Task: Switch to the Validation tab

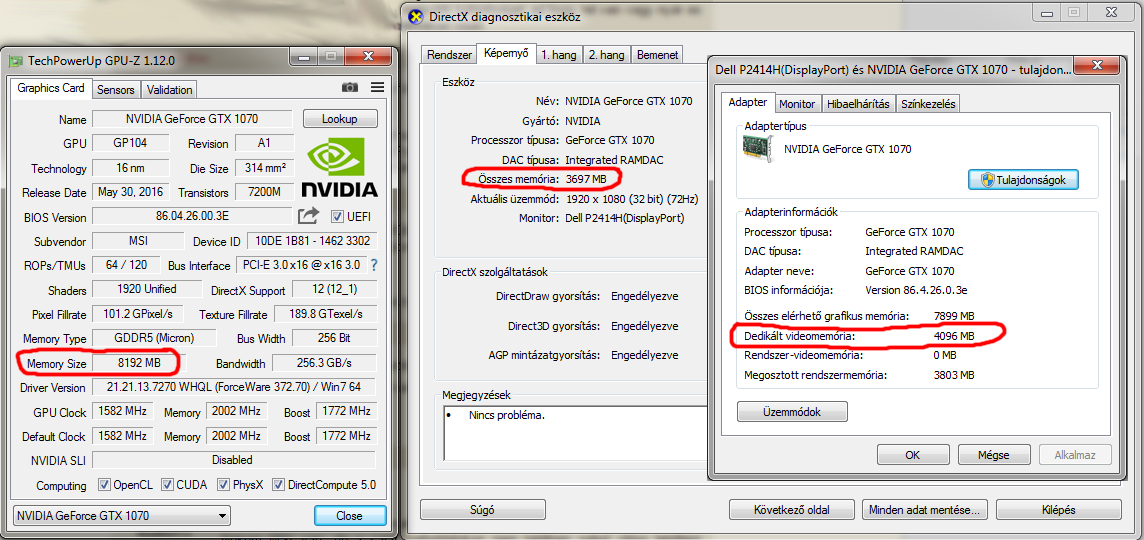Action: pos(169,90)
